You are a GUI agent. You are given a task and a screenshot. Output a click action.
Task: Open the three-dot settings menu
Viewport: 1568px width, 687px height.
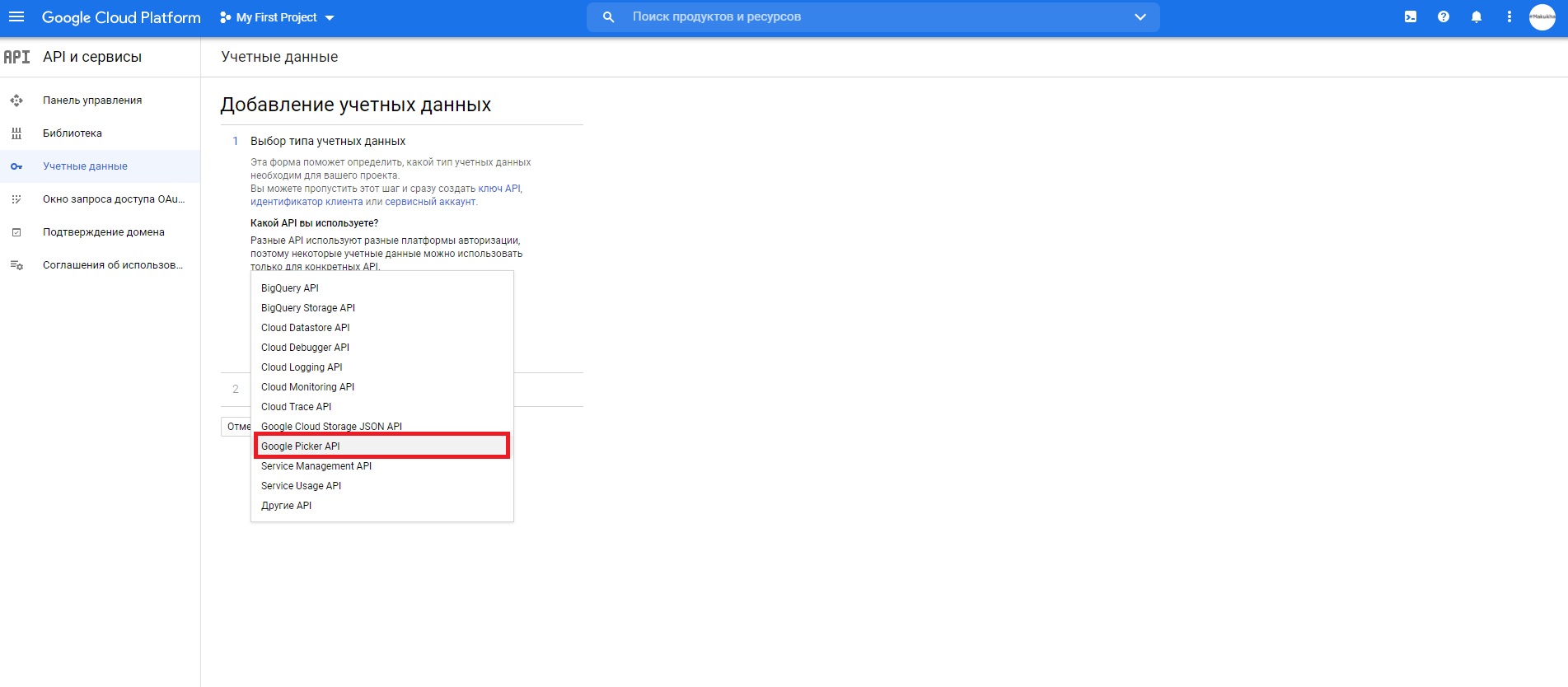(1509, 16)
